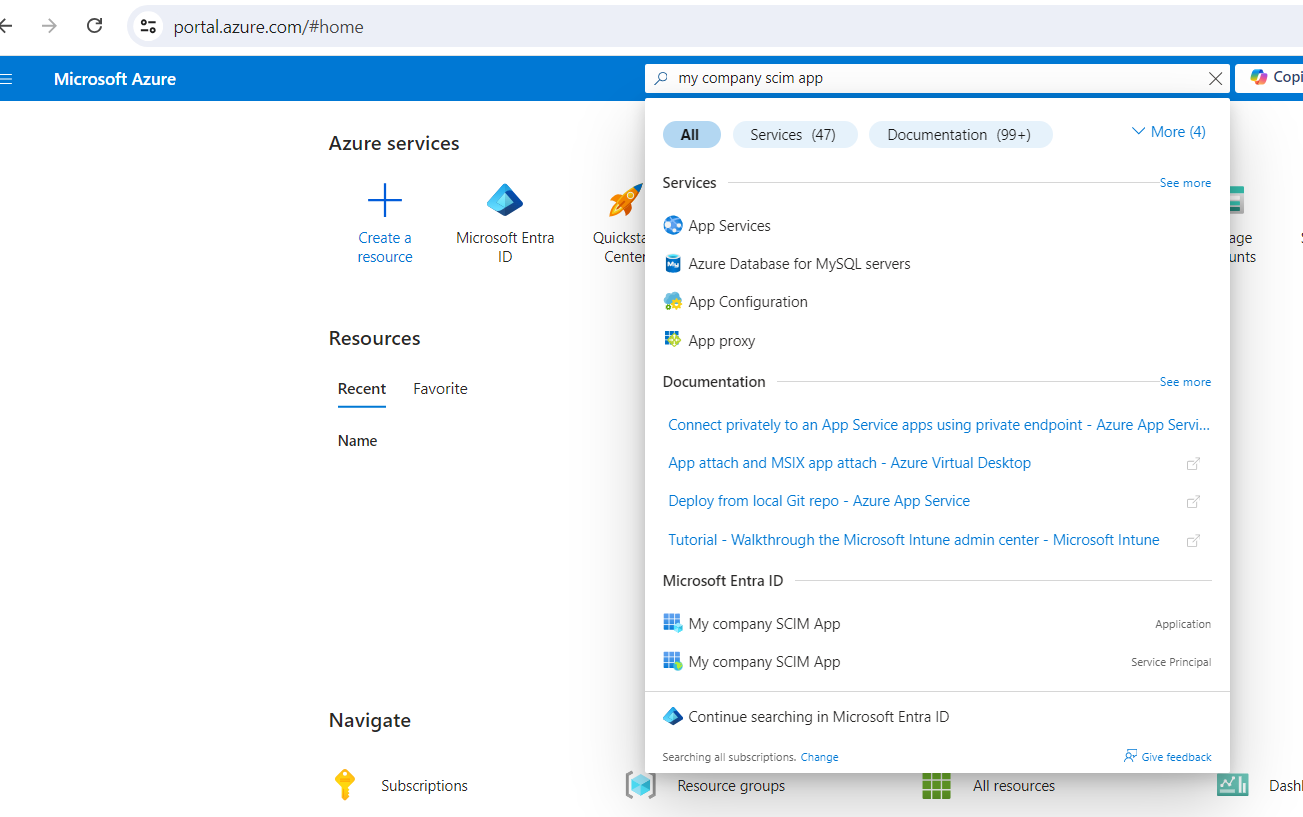Screen dimensions: 1303x817
Task: Switch to the Favorite resources tab
Action: (440, 389)
